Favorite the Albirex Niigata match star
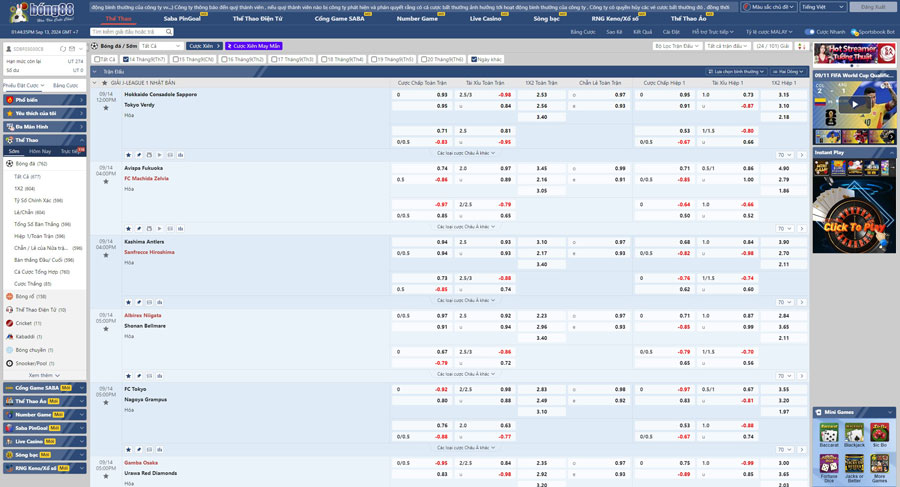Screen dimensions: 900x487 (106, 329)
